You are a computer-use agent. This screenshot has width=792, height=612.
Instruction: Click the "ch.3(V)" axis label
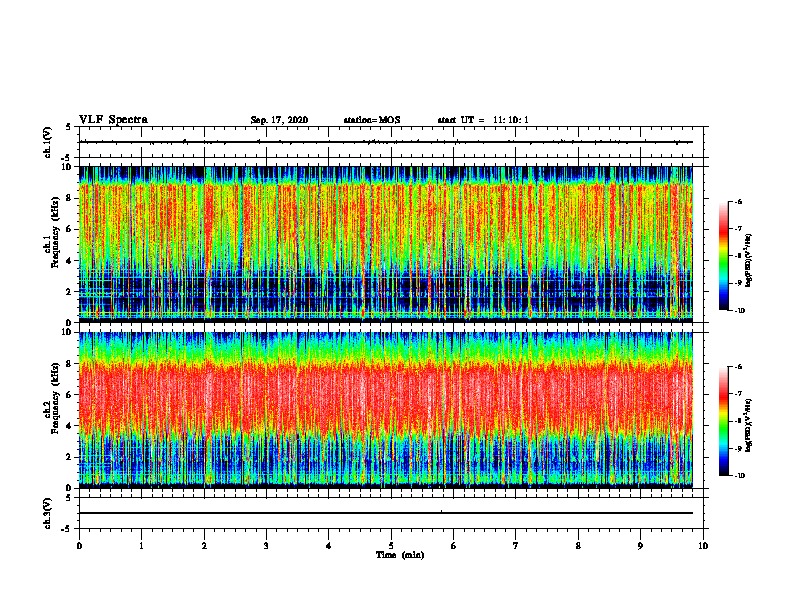[47, 514]
